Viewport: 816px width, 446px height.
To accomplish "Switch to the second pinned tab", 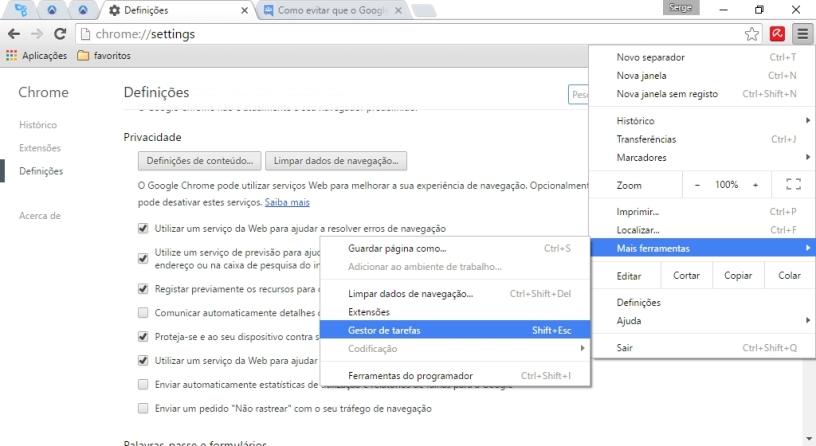I will pyautogui.click(x=52, y=10).
